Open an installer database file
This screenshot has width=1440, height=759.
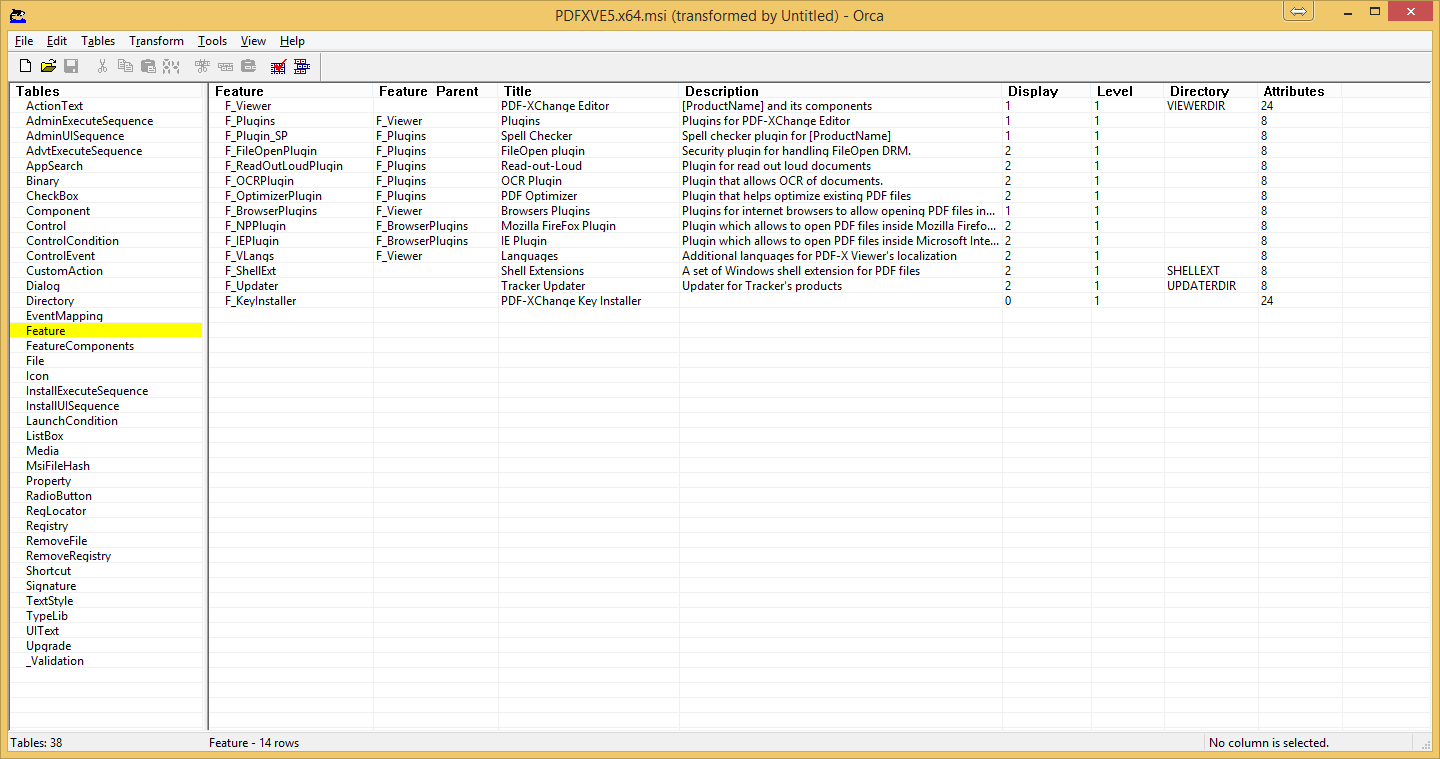coord(48,66)
